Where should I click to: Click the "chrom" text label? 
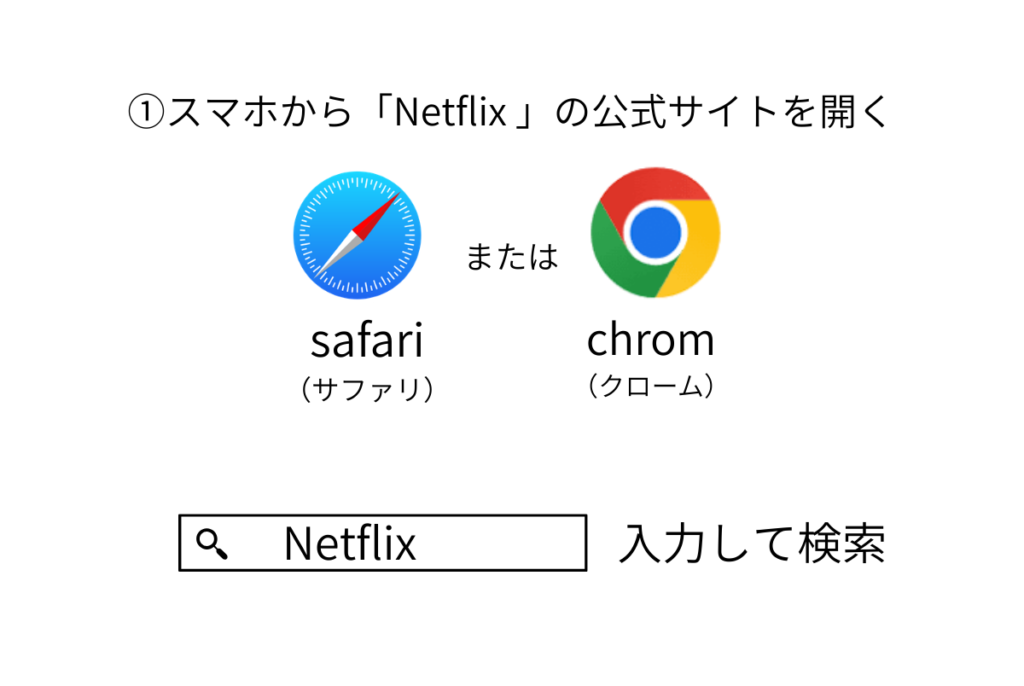[650, 341]
